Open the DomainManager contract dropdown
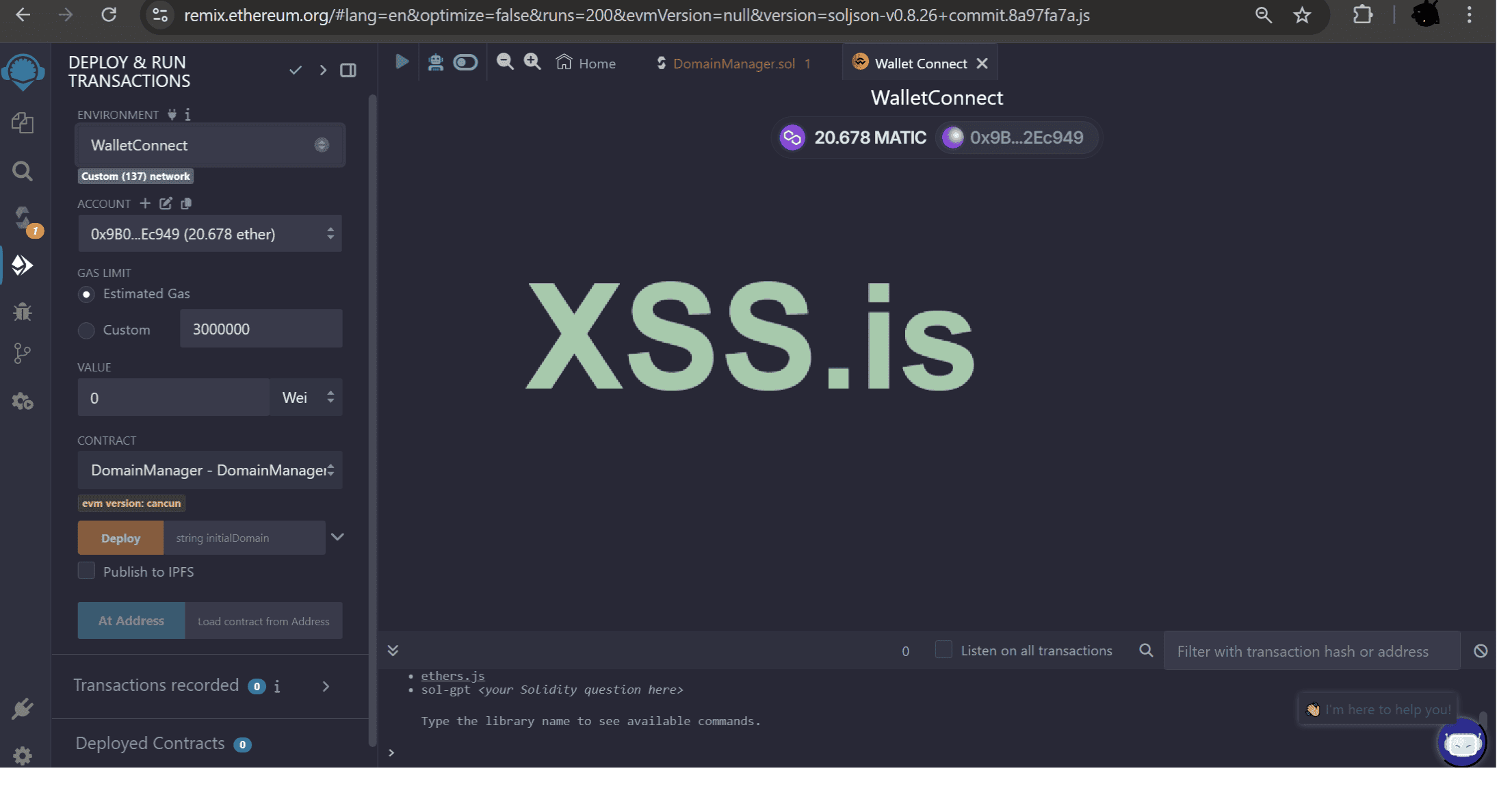 (x=209, y=471)
